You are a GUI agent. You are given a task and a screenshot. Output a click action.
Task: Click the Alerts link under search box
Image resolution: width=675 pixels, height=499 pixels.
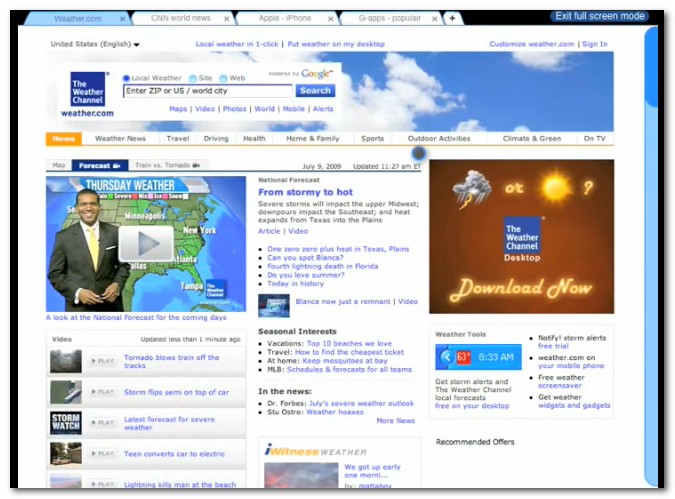[323, 109]
